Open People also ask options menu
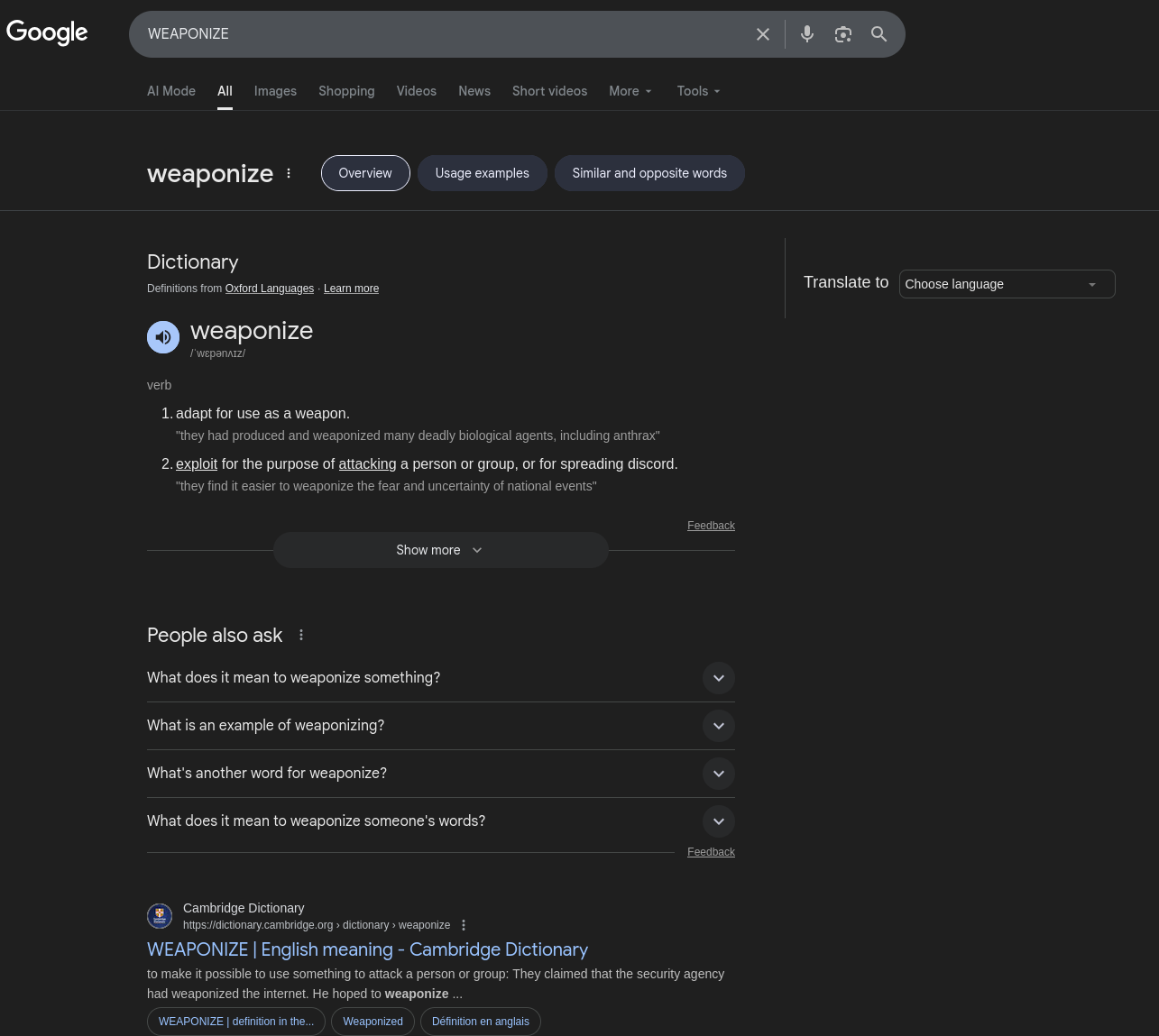Screen dimensions: 1159x1036 [301, 635]
